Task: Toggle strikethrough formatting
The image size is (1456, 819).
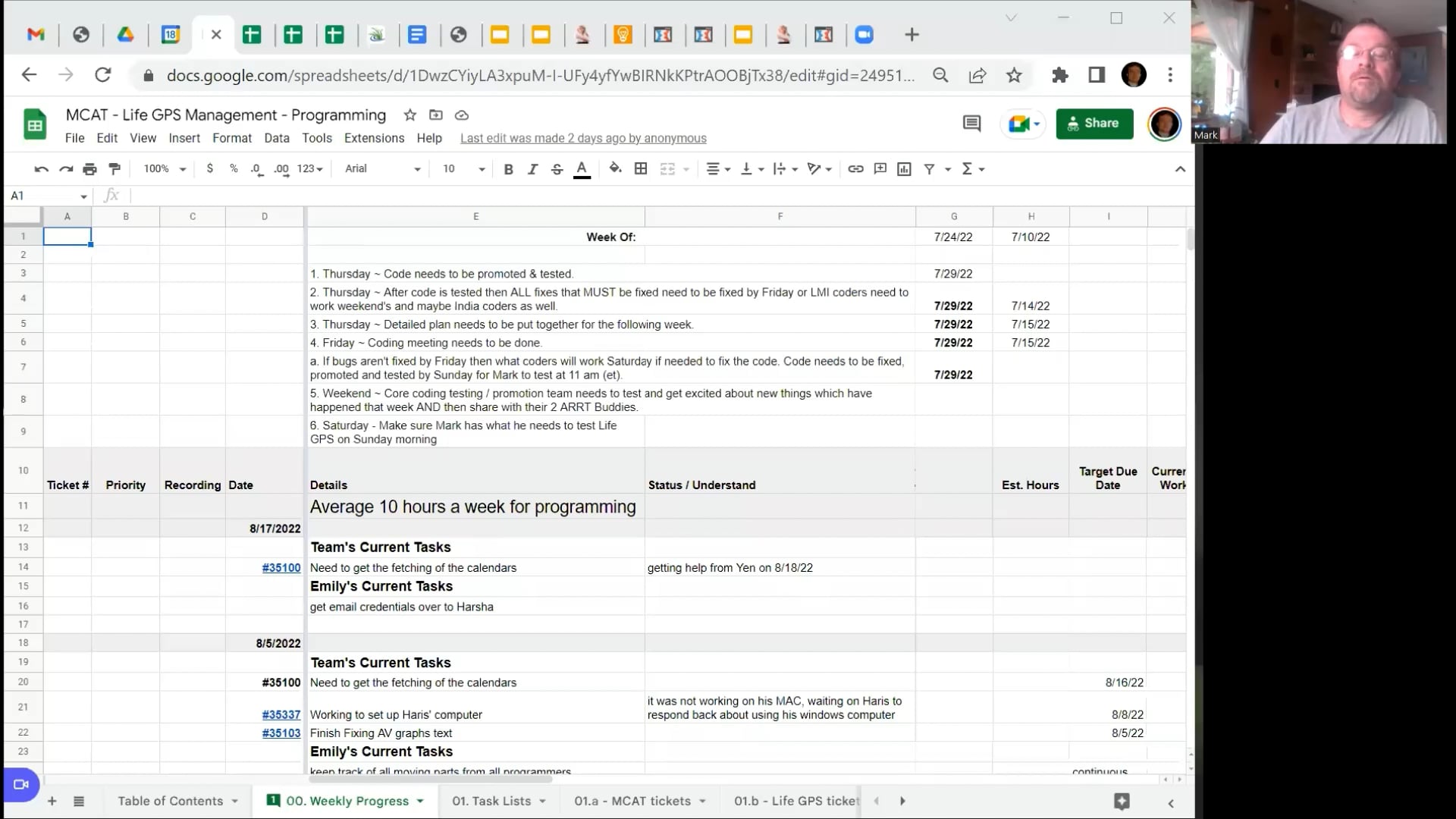Action: (x=557, y=168)
